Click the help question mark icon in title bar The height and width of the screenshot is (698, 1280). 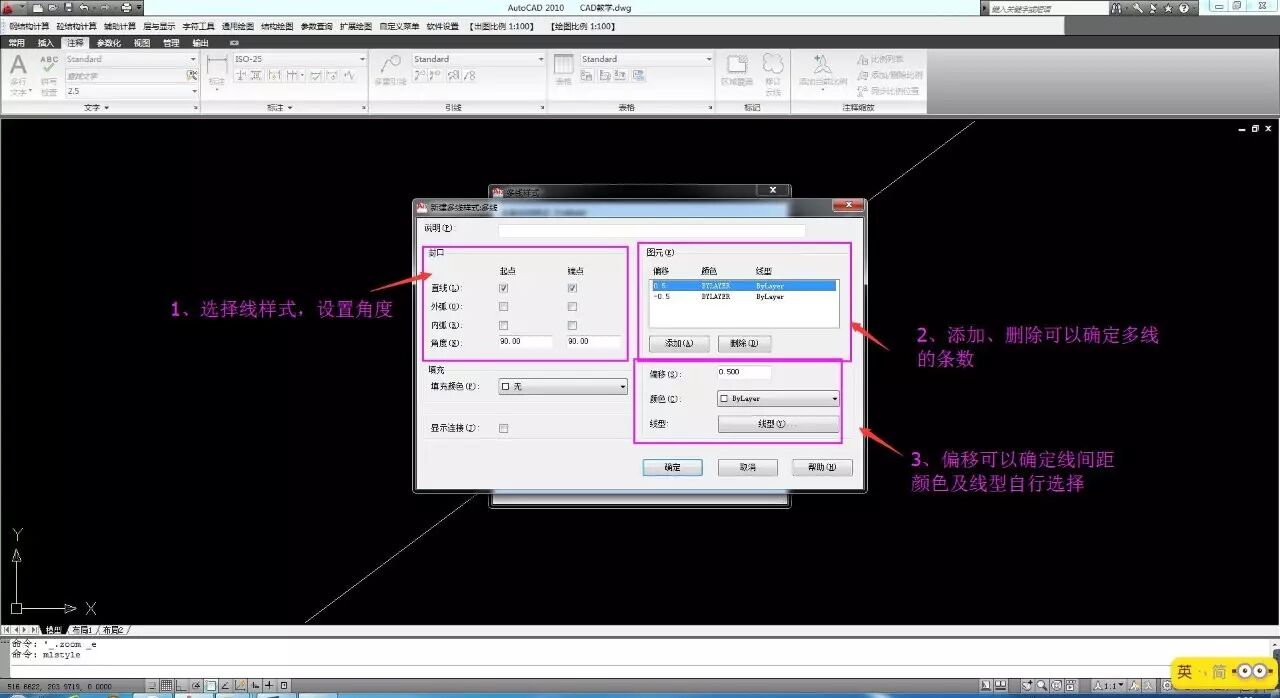click(1184, 8)
